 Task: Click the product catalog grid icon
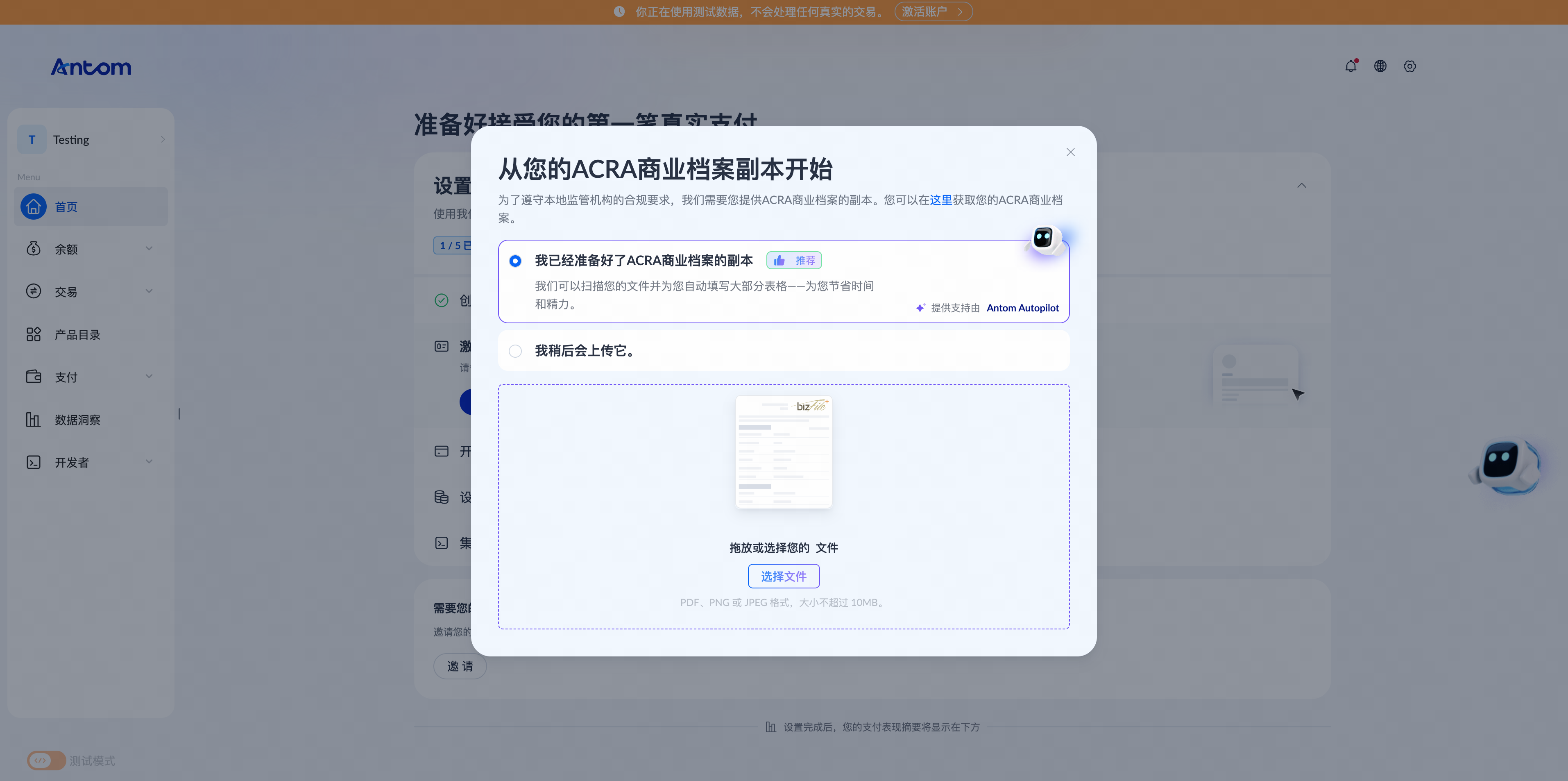pyautogui.click(x=34, y=334)
